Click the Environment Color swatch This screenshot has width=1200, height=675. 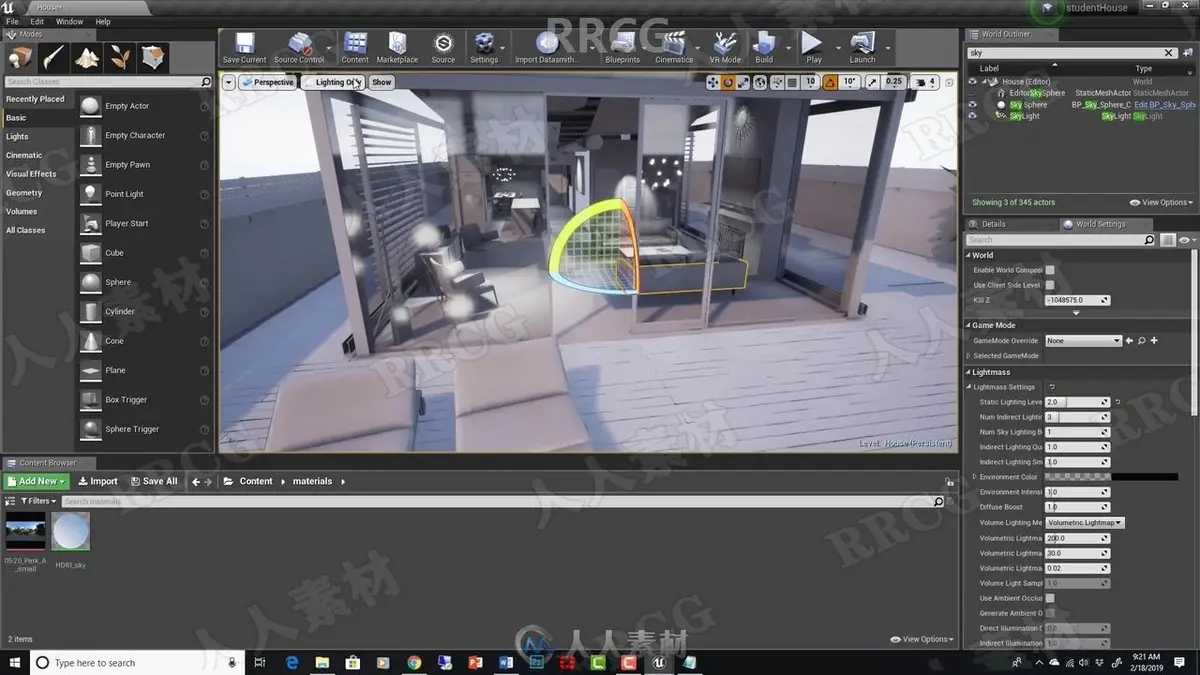click(x=1112, y=477)
